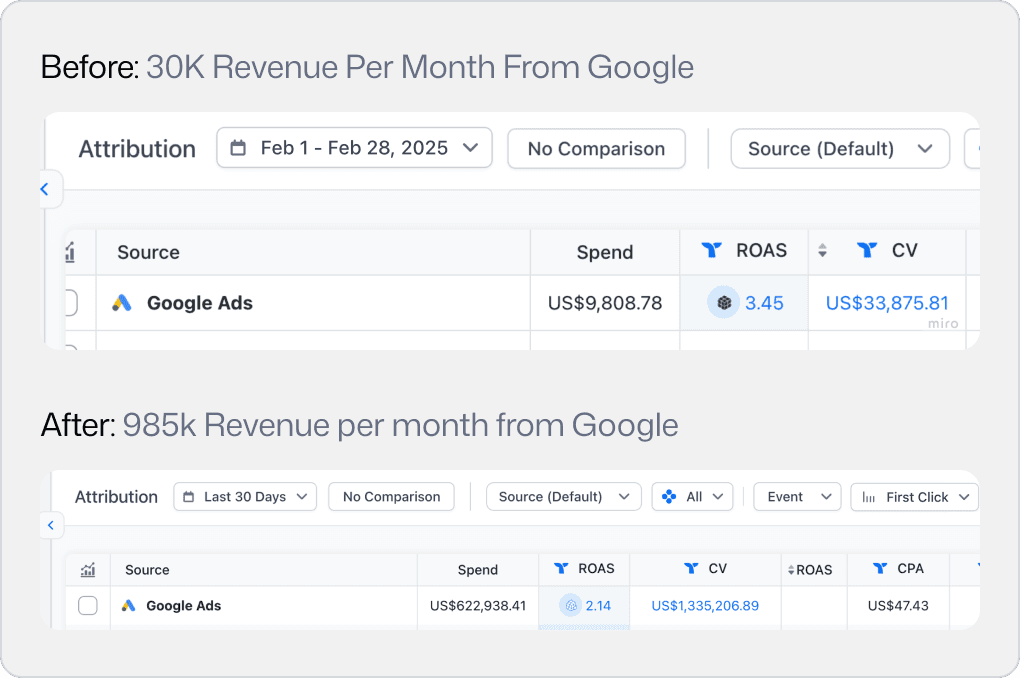Click the pixel logo beside CV in the After table
The image size is (1020, 678).
tap(691, 569)
